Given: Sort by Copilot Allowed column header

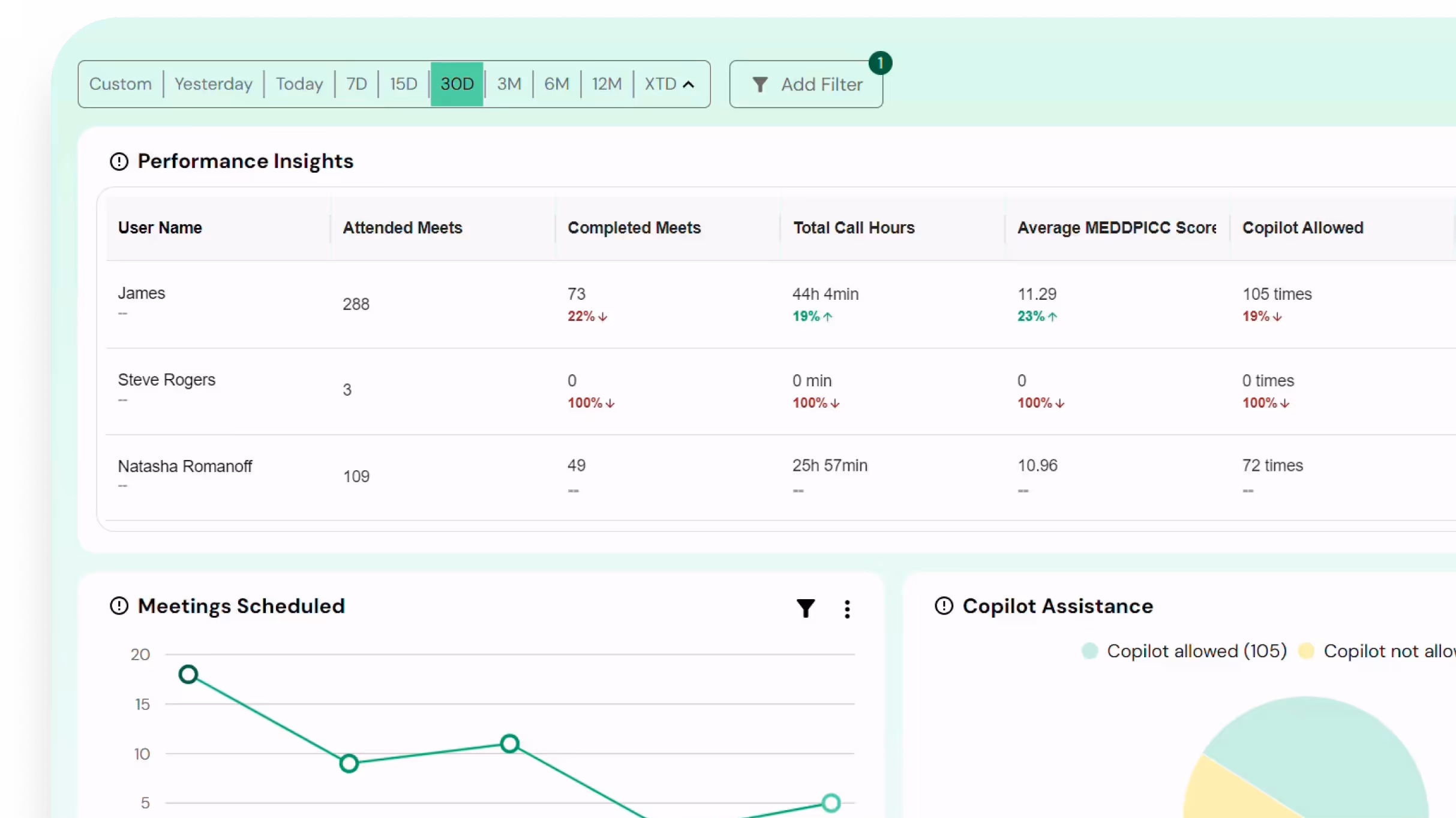Looking at the screenshot, I should 1303,228.
